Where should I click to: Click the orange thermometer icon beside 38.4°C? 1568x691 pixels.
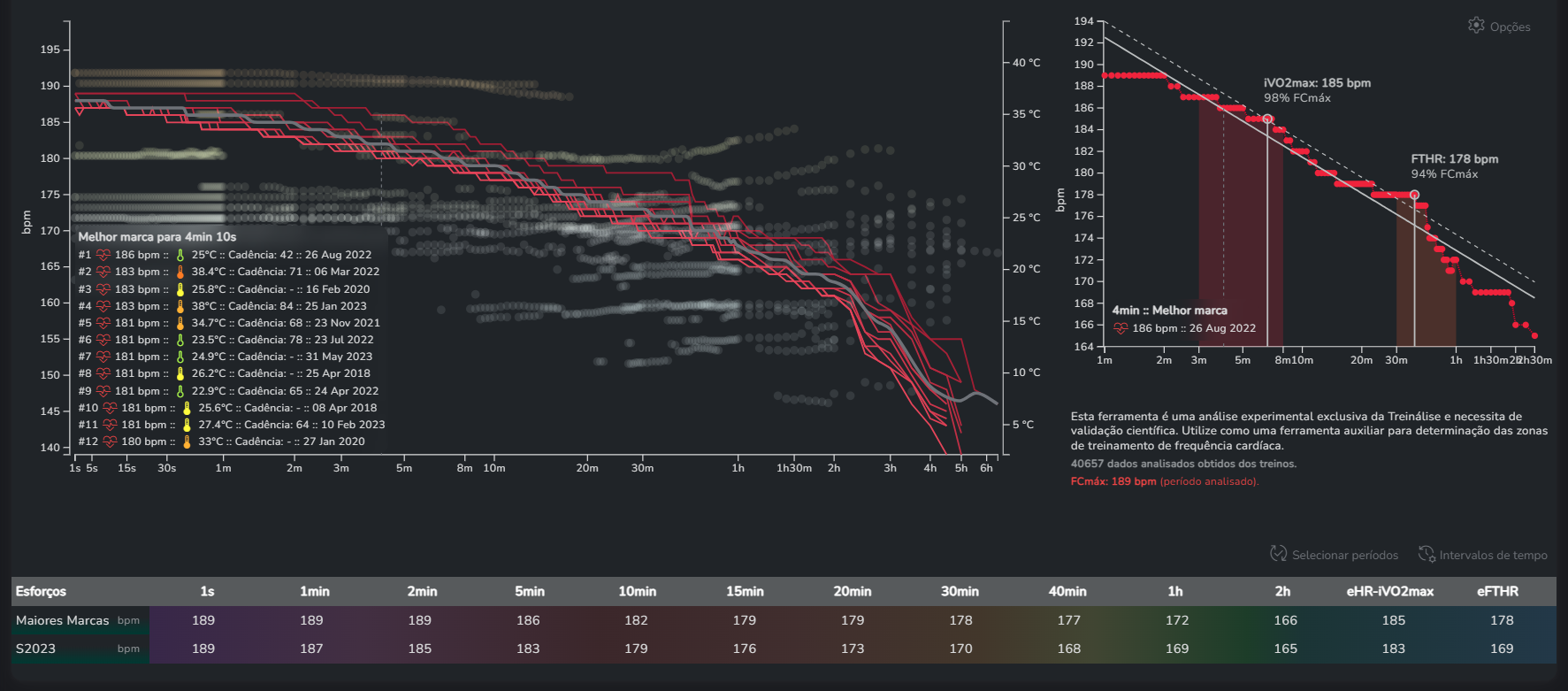180,272
